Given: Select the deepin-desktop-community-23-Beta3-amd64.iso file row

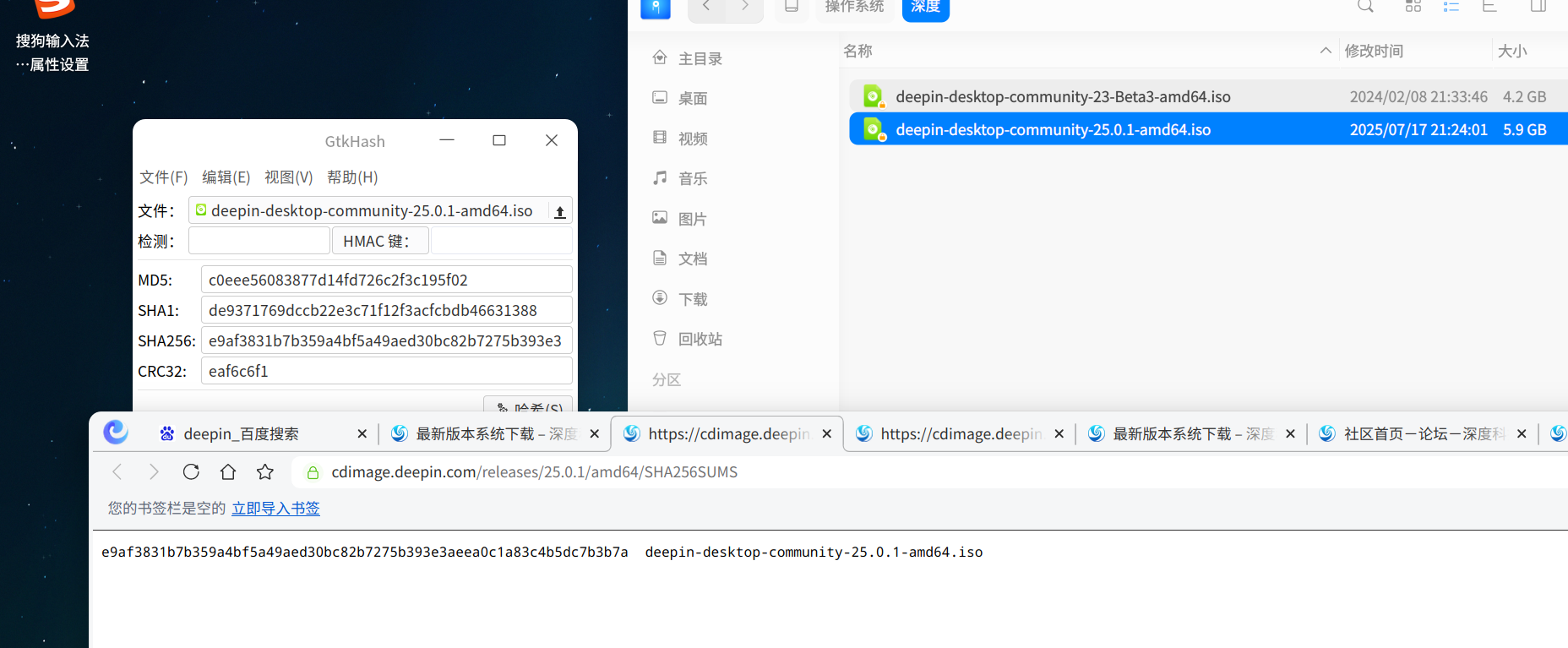Looking at the screenshot, I should 1208,96.
